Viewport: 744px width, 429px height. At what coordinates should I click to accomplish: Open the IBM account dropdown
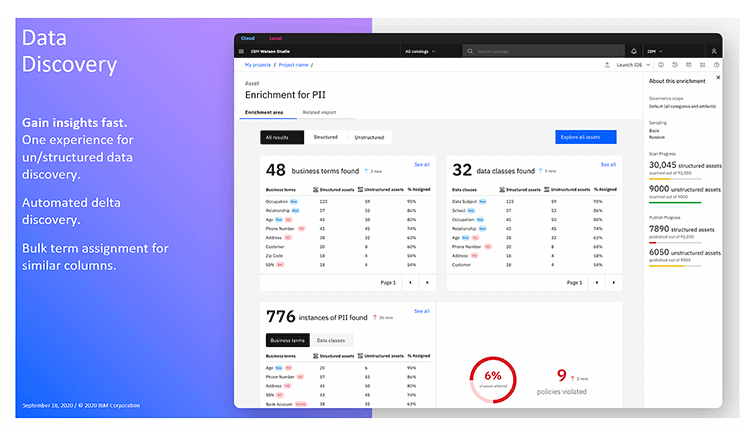pos(655,51)
